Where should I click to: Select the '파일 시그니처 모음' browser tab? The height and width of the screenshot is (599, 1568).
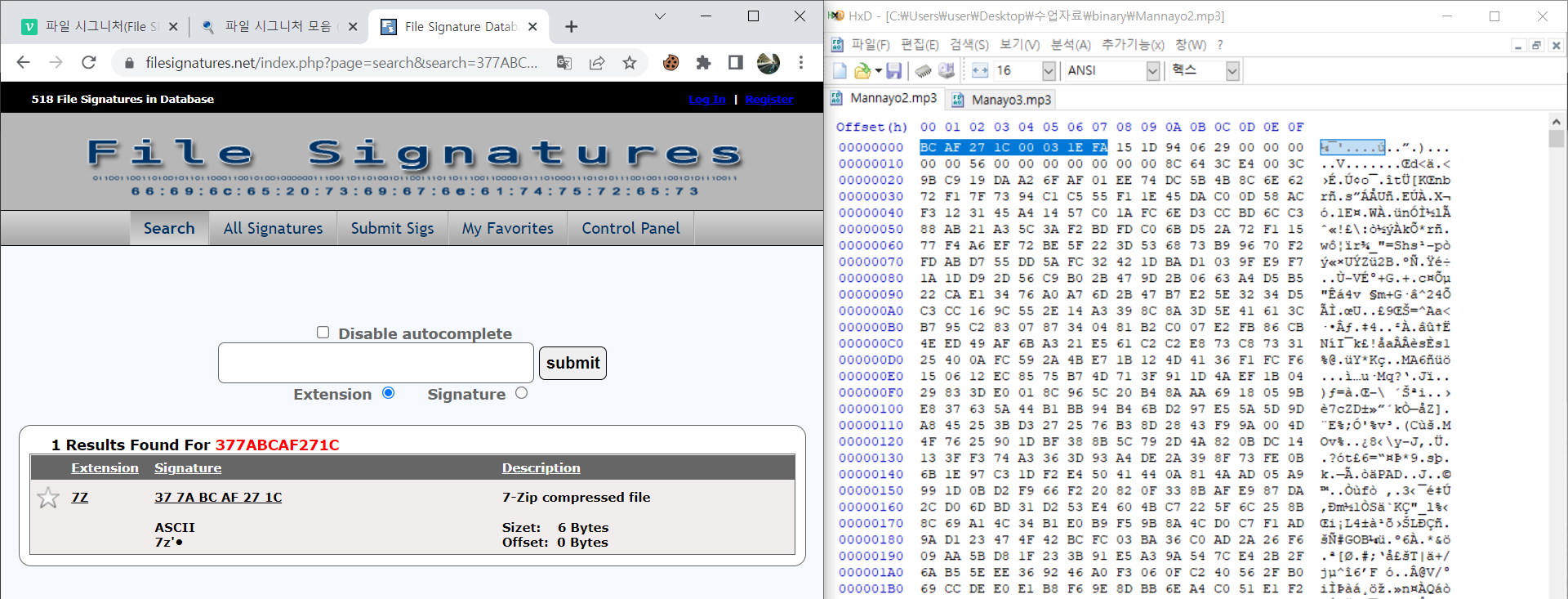pyautogui.click(x=280, y=26)
